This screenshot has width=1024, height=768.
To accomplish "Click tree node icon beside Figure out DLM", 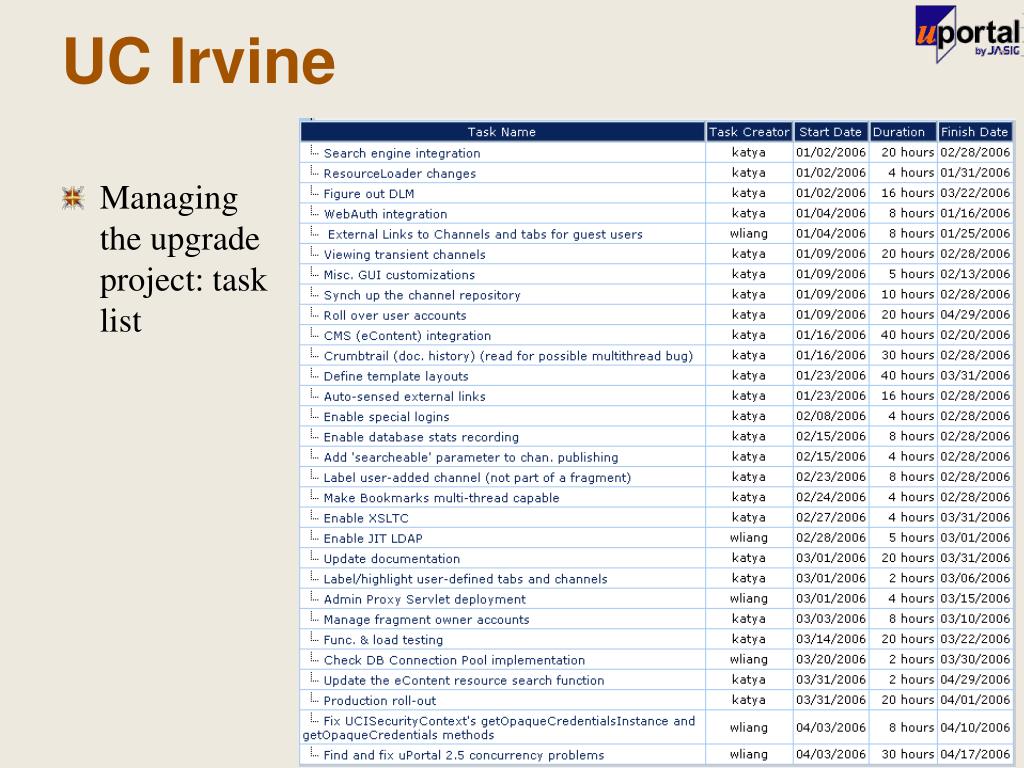I will tap(314, 192).
